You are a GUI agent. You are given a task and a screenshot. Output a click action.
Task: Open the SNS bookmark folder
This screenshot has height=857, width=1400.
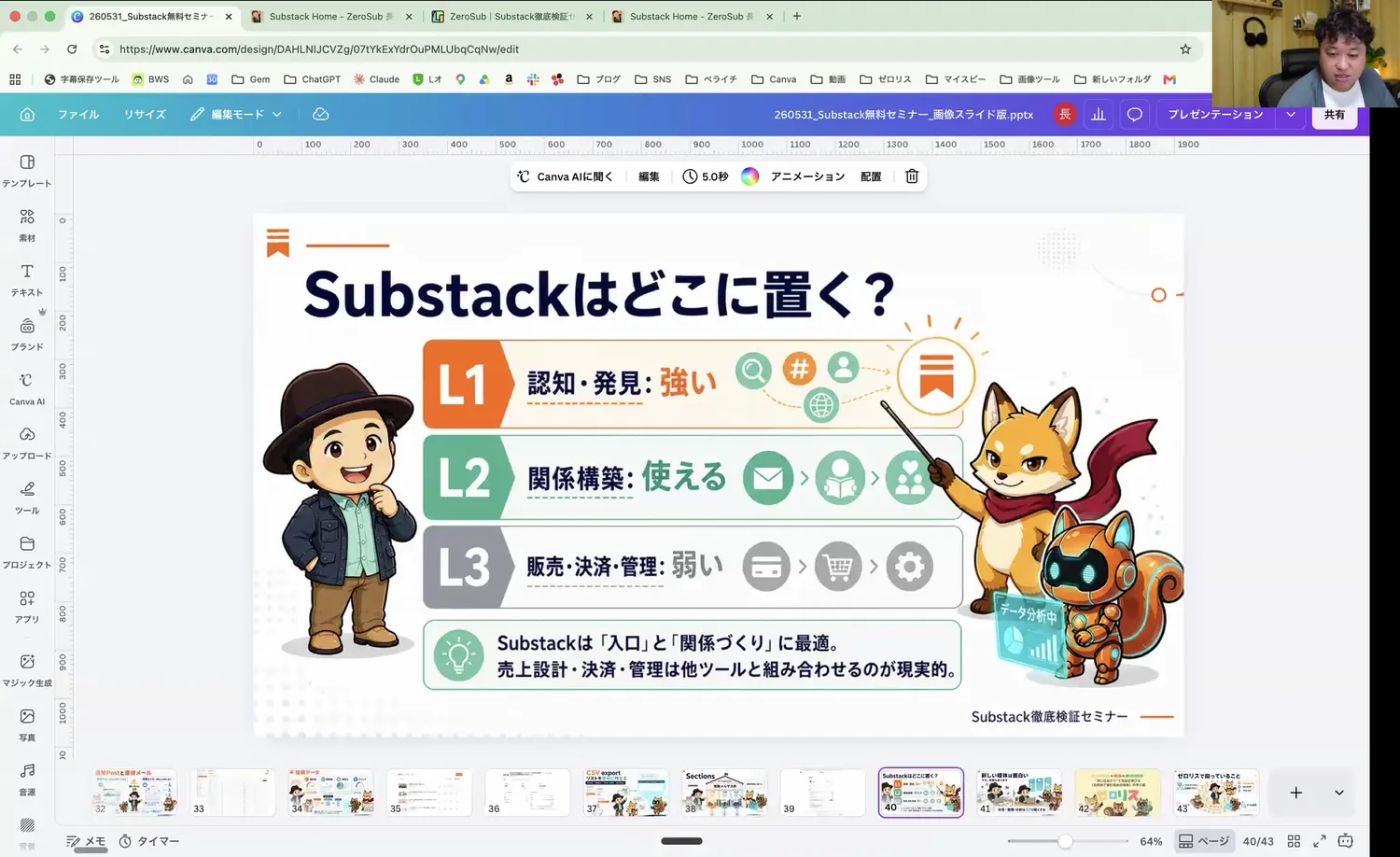(652, 79)
